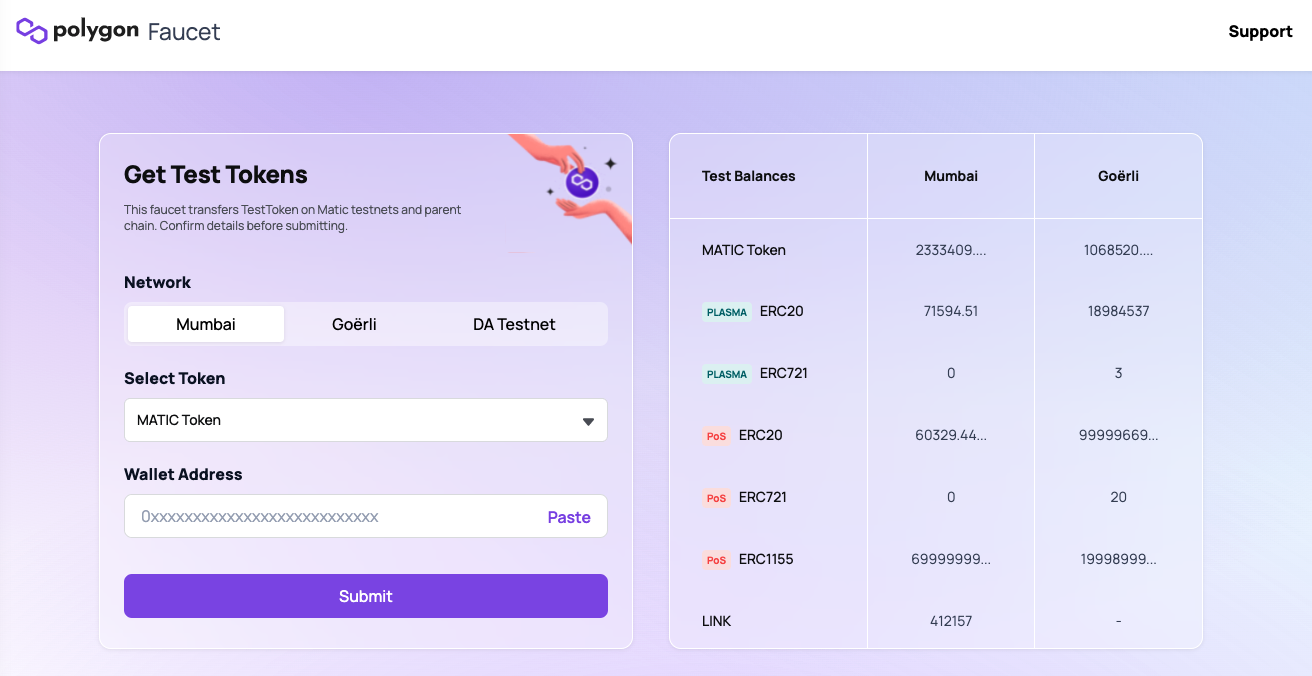Open the Support link

(1260, 32)
